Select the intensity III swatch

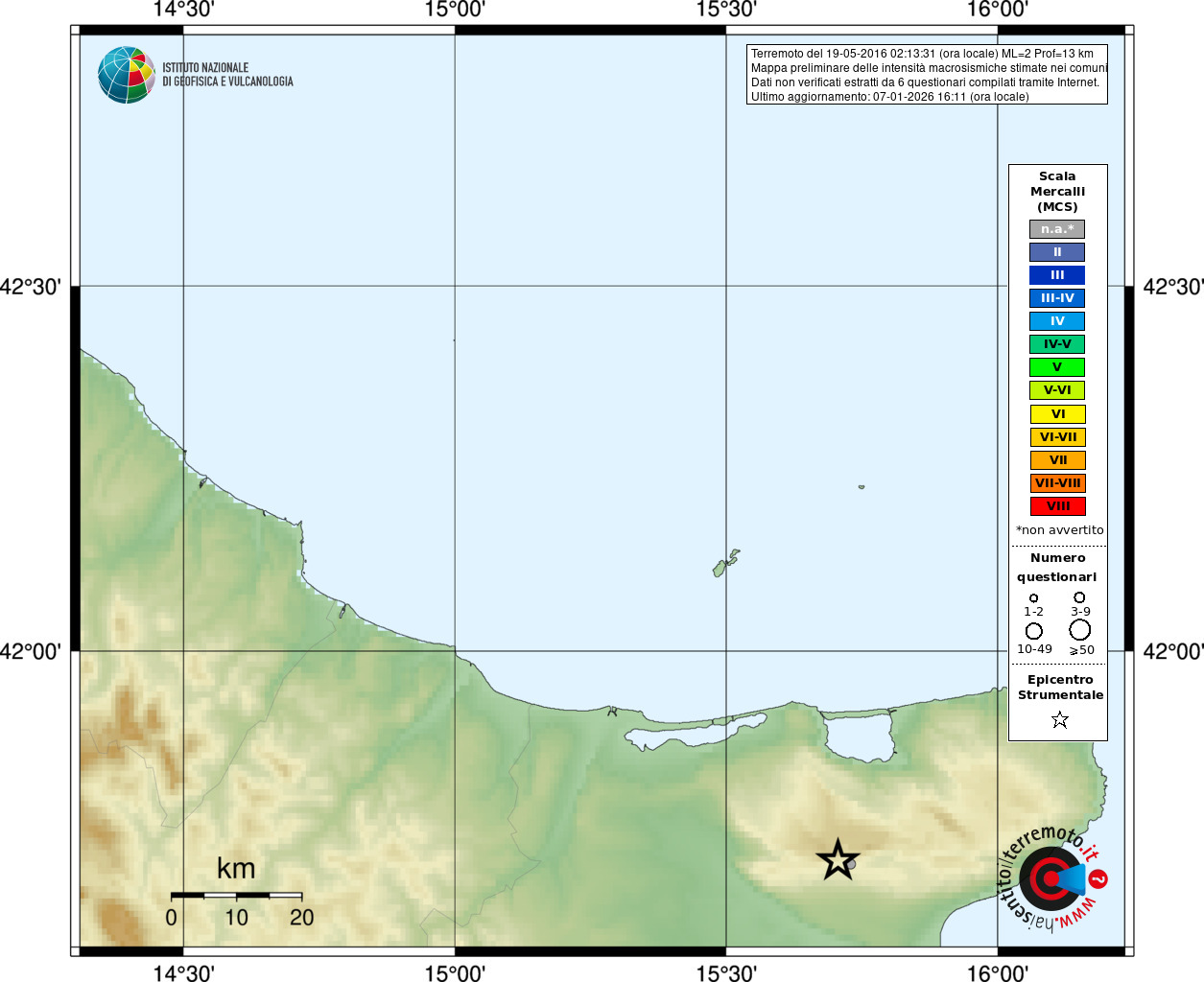pos(1057,275)
